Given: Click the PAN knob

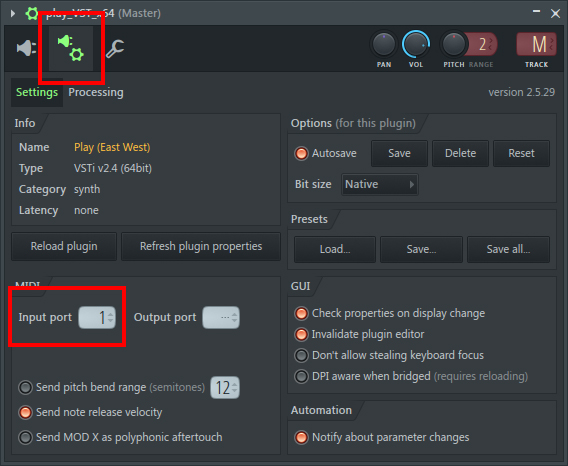Looking at the screenshot, I should [384, 44].
